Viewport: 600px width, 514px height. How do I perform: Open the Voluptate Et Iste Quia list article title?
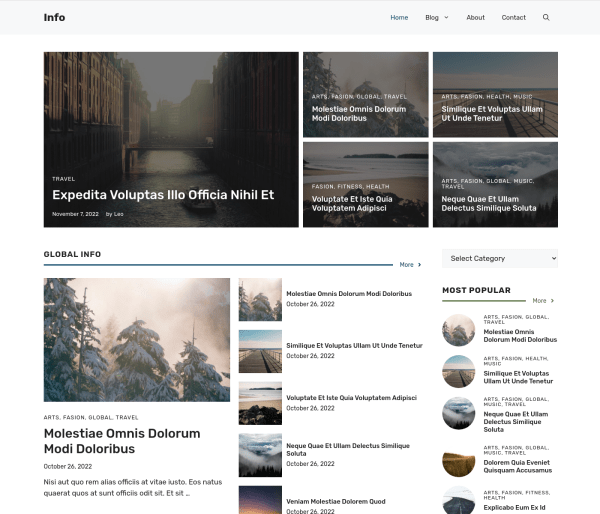(x=351, y=397)
